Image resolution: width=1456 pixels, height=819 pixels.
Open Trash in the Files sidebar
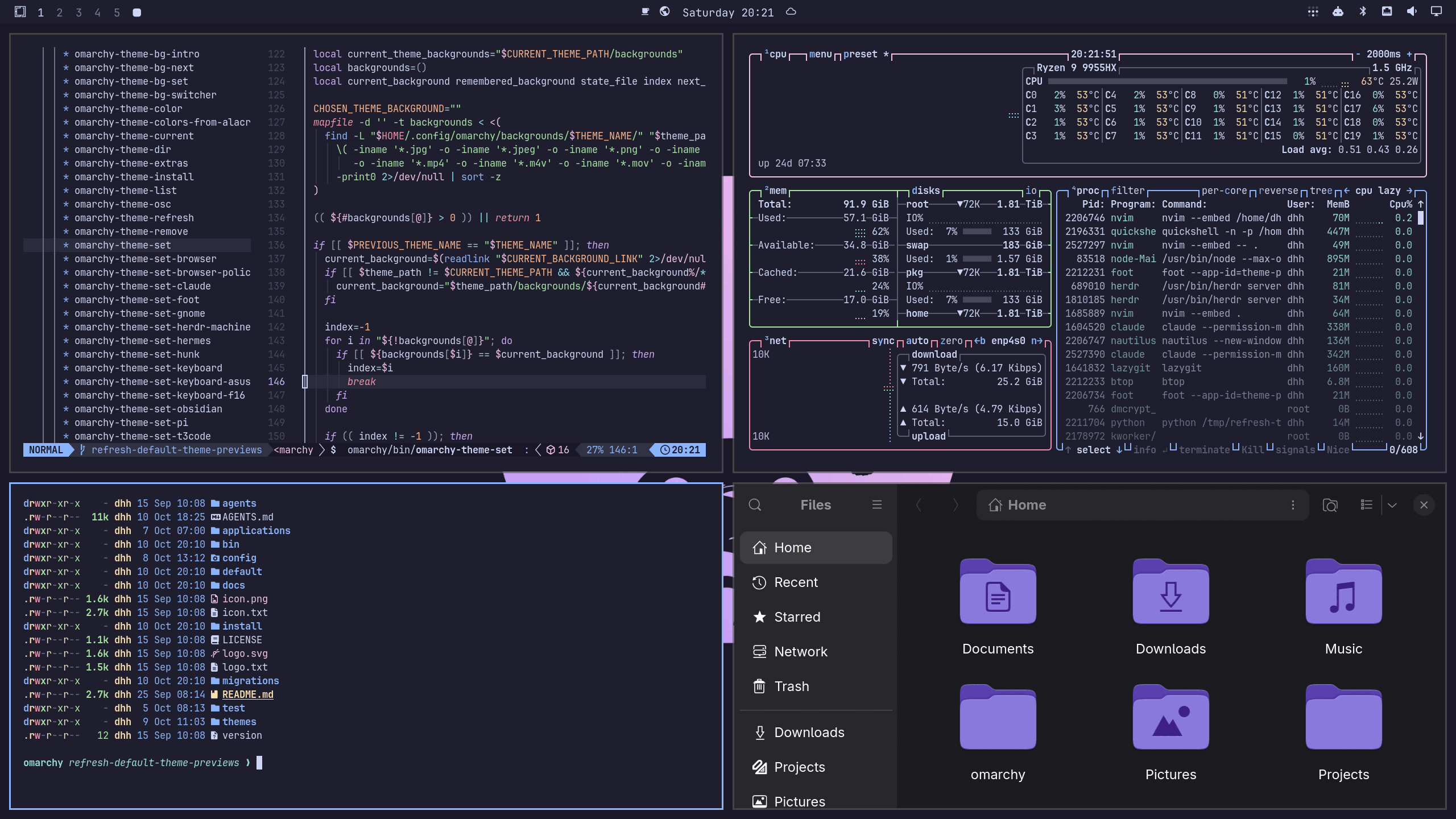point(816,686)
